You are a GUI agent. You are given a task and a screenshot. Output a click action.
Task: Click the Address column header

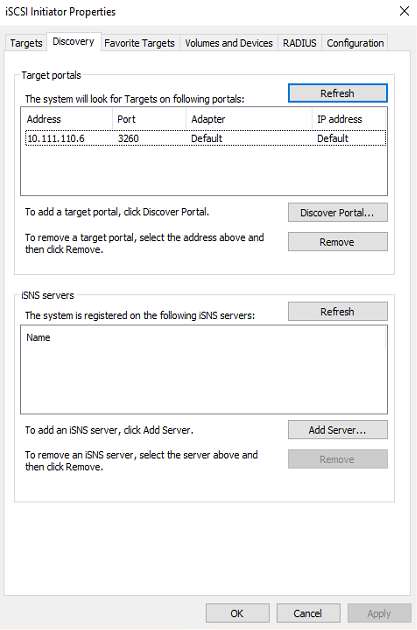coord(67,119)
